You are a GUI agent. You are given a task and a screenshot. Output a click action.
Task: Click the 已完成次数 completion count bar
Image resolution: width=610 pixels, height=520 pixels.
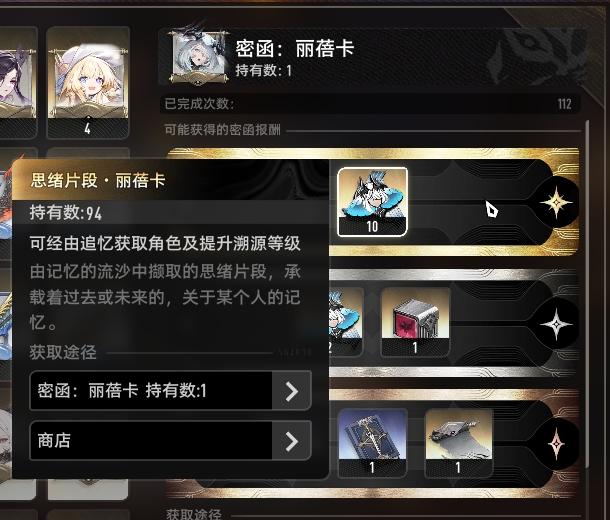[x=370, y=104]
